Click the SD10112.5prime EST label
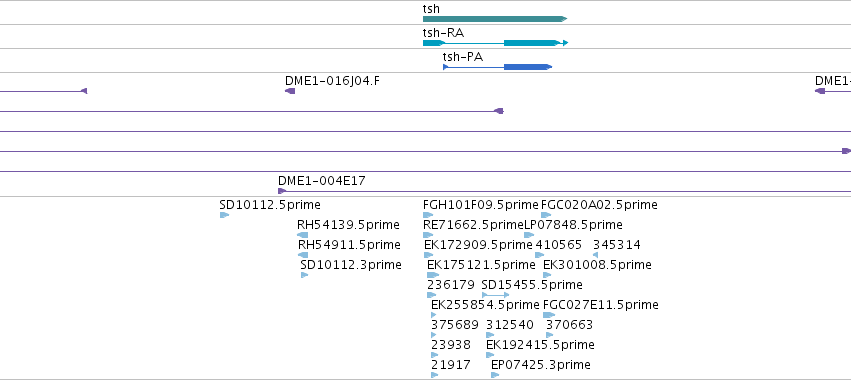 pos(270,205)
